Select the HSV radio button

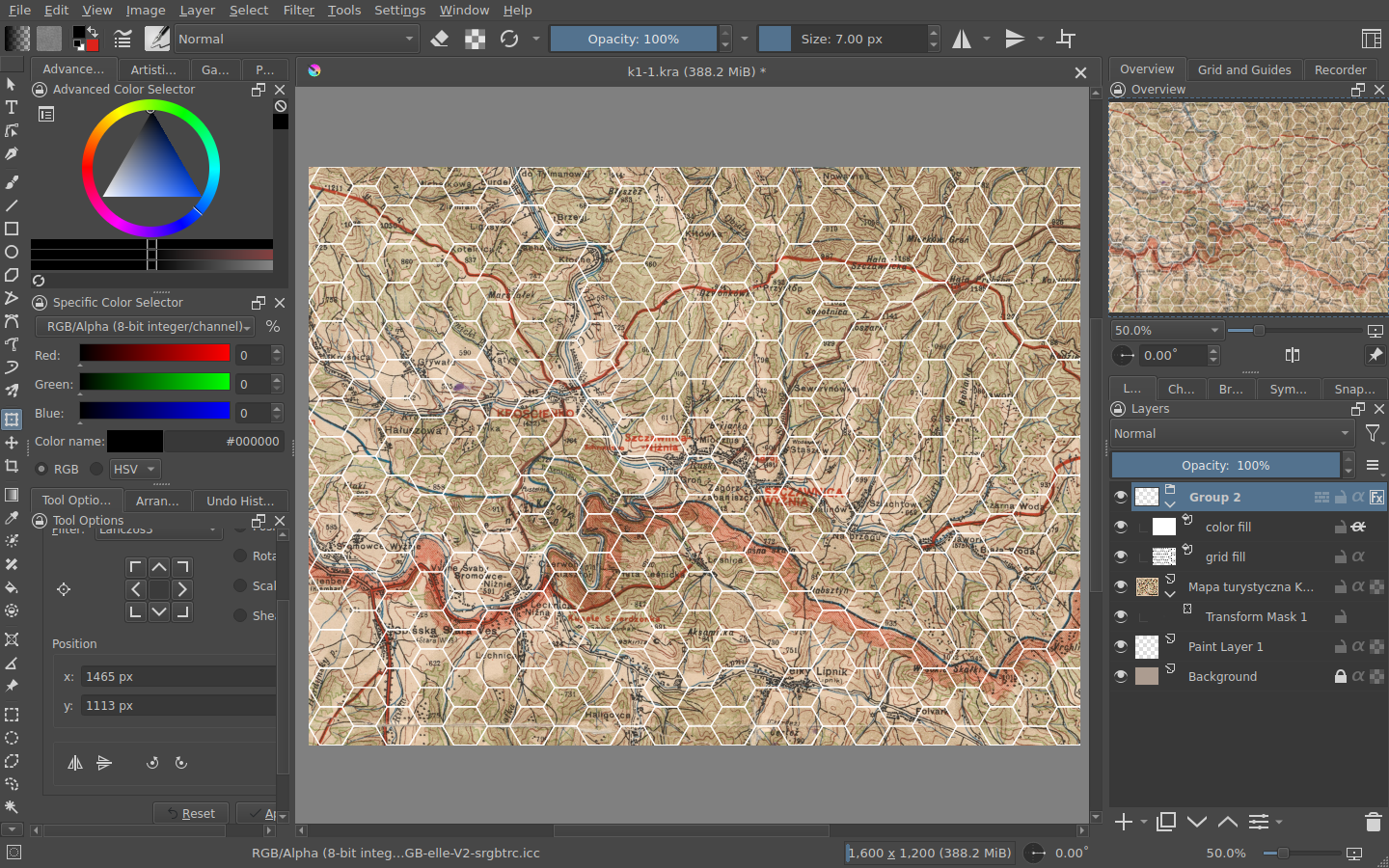(x=96, y=469)
